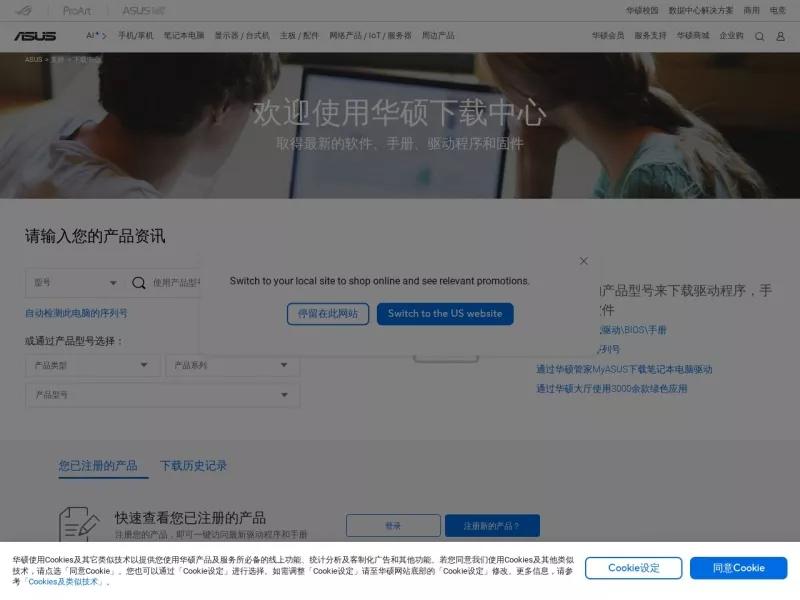
Task: Open 数据中心解决方案 top link
Action: [x=701, y=10]
